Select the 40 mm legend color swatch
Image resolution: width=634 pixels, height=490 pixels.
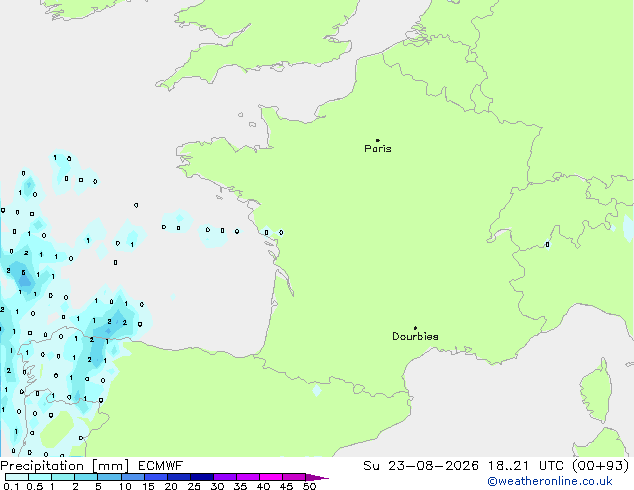[x=271, y=477]
